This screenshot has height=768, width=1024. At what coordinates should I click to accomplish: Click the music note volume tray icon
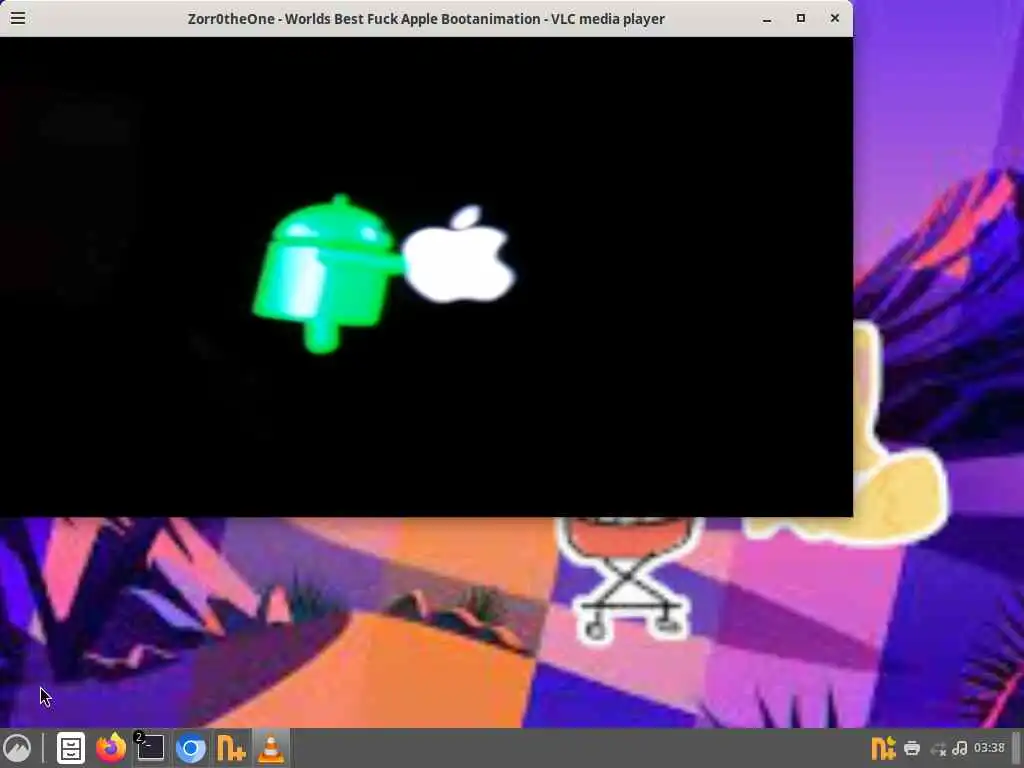click(x=960, y=748)
